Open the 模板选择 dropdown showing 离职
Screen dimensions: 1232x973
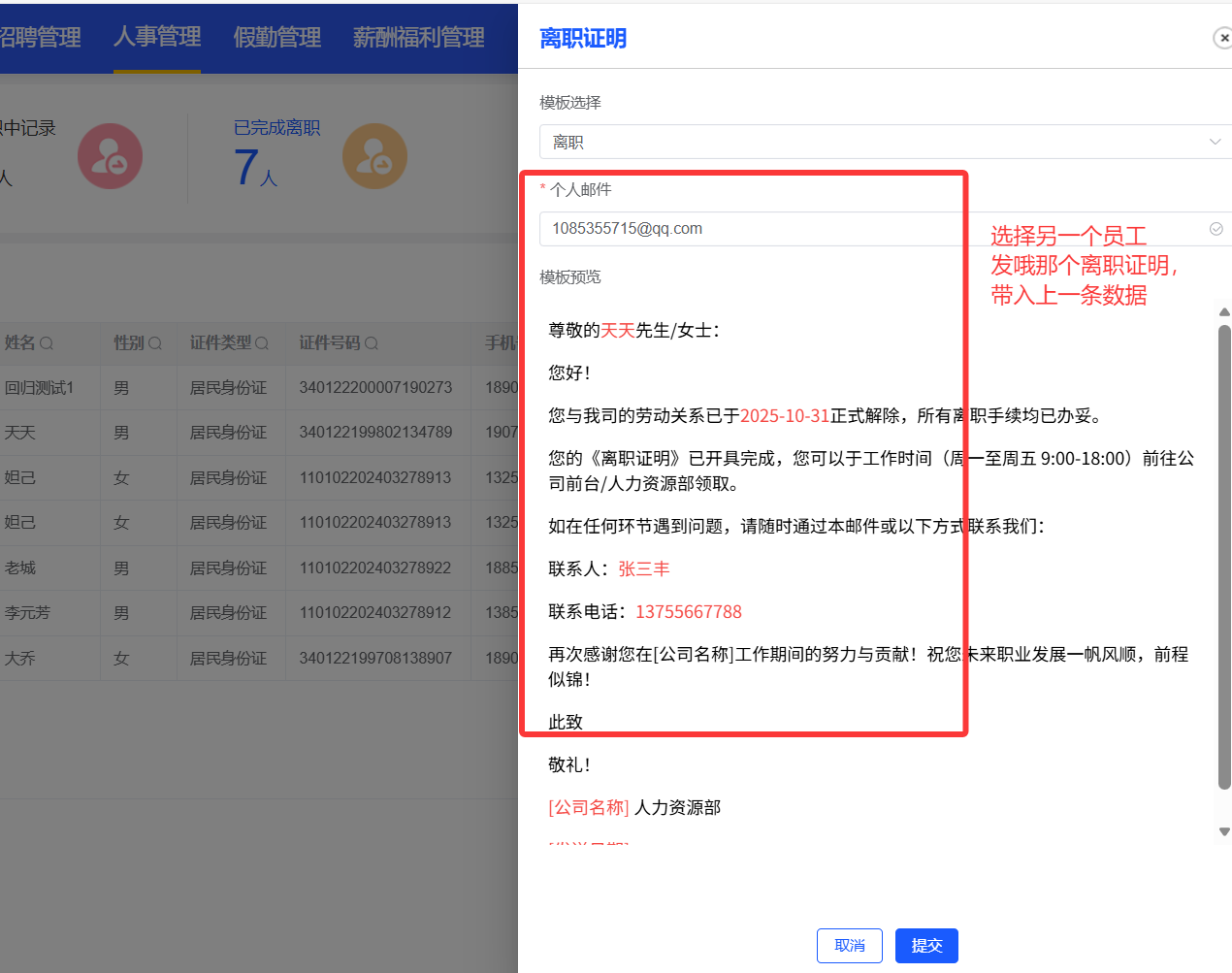(x=885, y=142)
